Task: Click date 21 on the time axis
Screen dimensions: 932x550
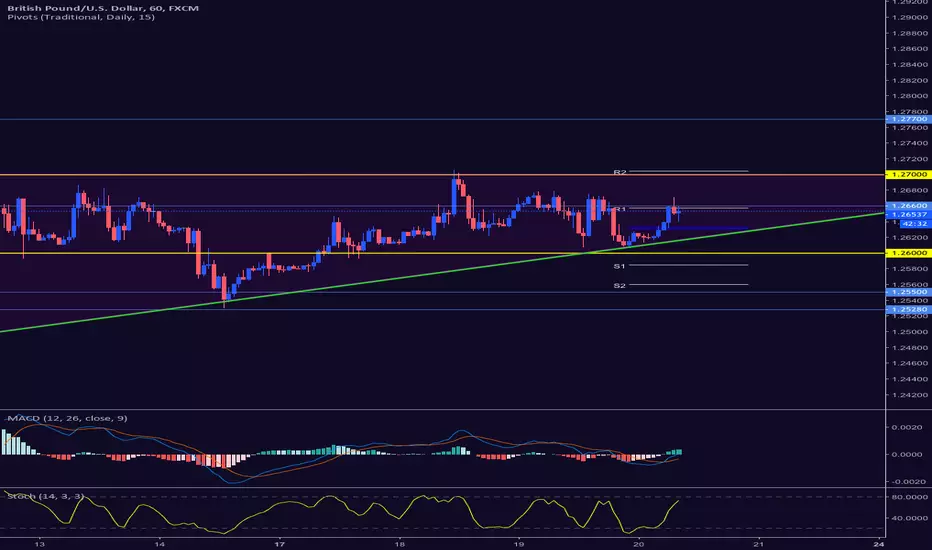Action: 759,544
